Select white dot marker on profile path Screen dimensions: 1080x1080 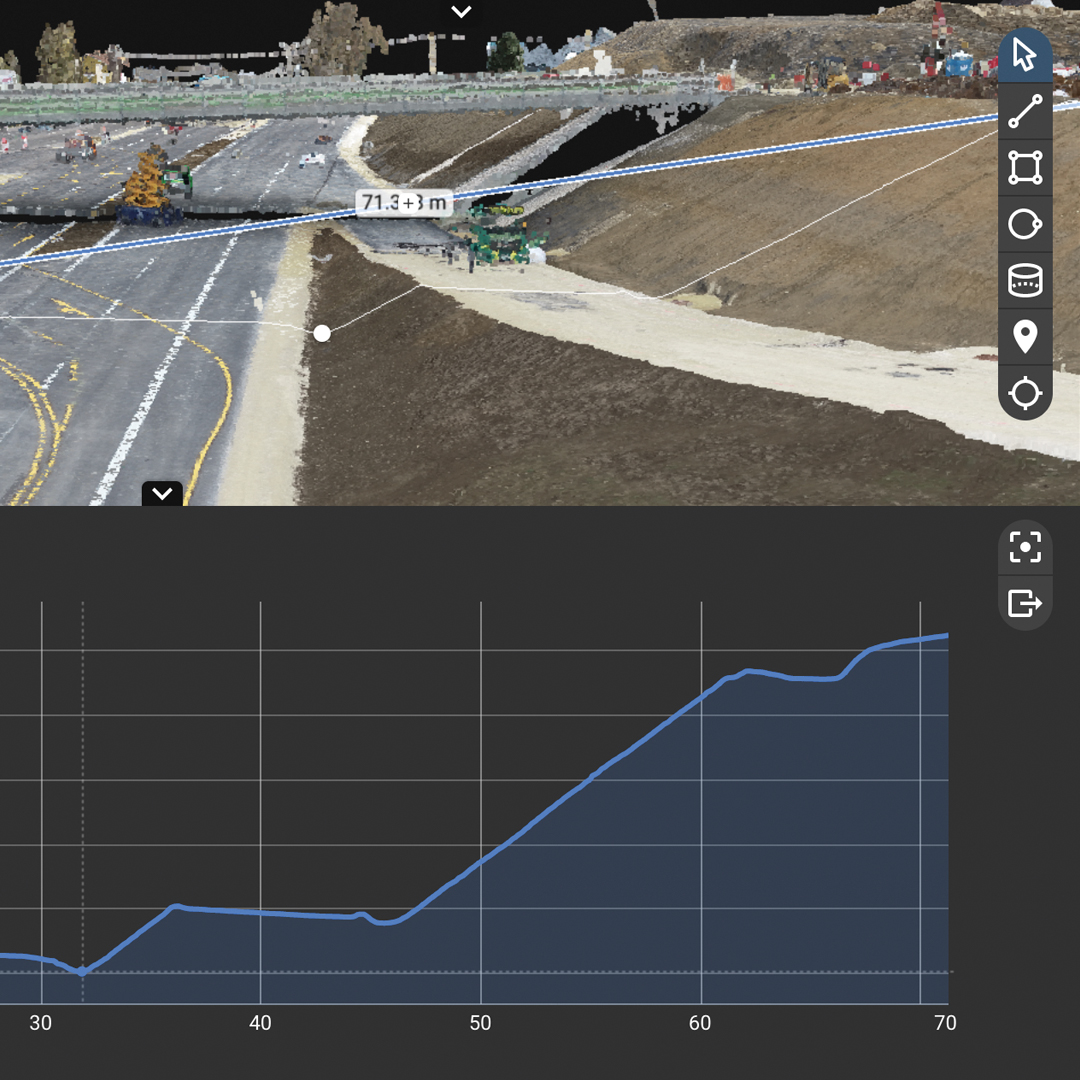(x=322, y=333)
